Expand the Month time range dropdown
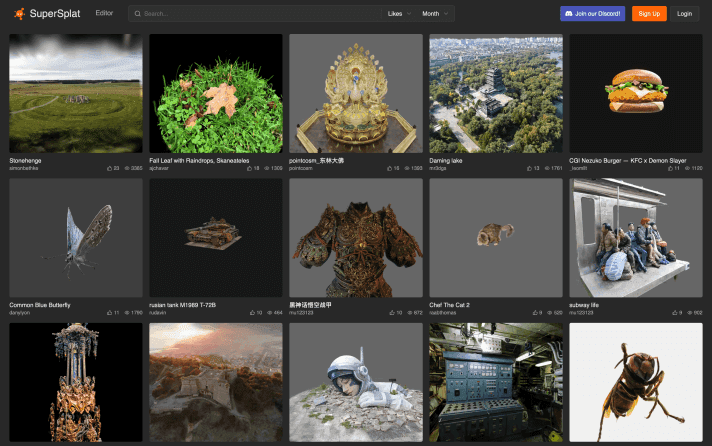The width and height of the screenshot is (712, 446). (x=435, y=14)
